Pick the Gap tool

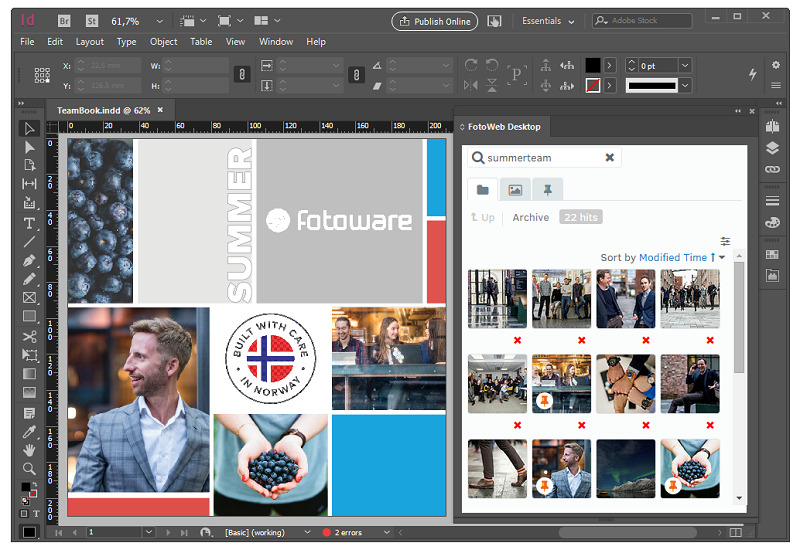click(x=30, y=184)
